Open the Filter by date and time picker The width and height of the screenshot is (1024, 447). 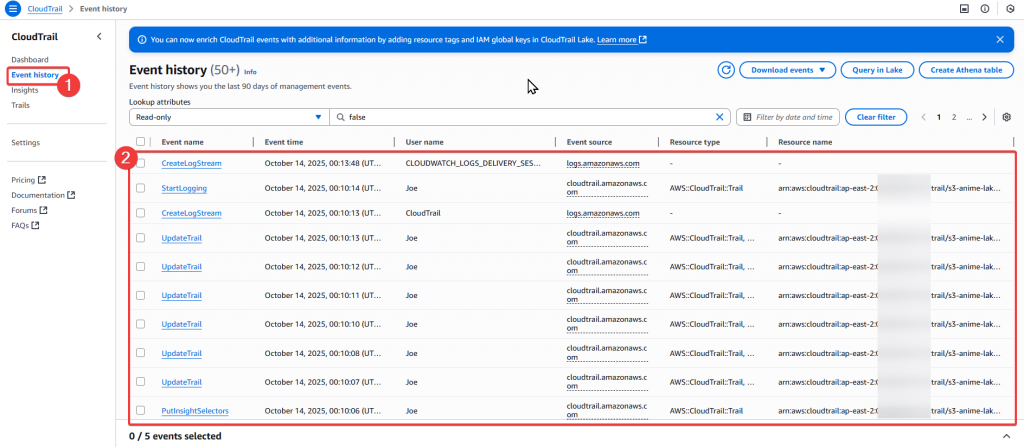pyautogui.click(x=788, y=117)
